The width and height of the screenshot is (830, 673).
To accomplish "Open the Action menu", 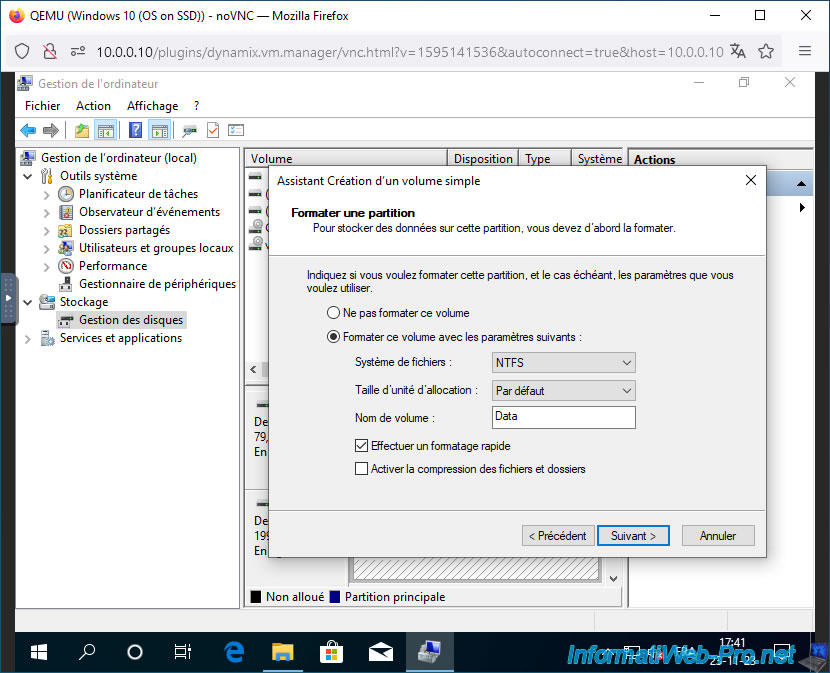I will (93, 106).
